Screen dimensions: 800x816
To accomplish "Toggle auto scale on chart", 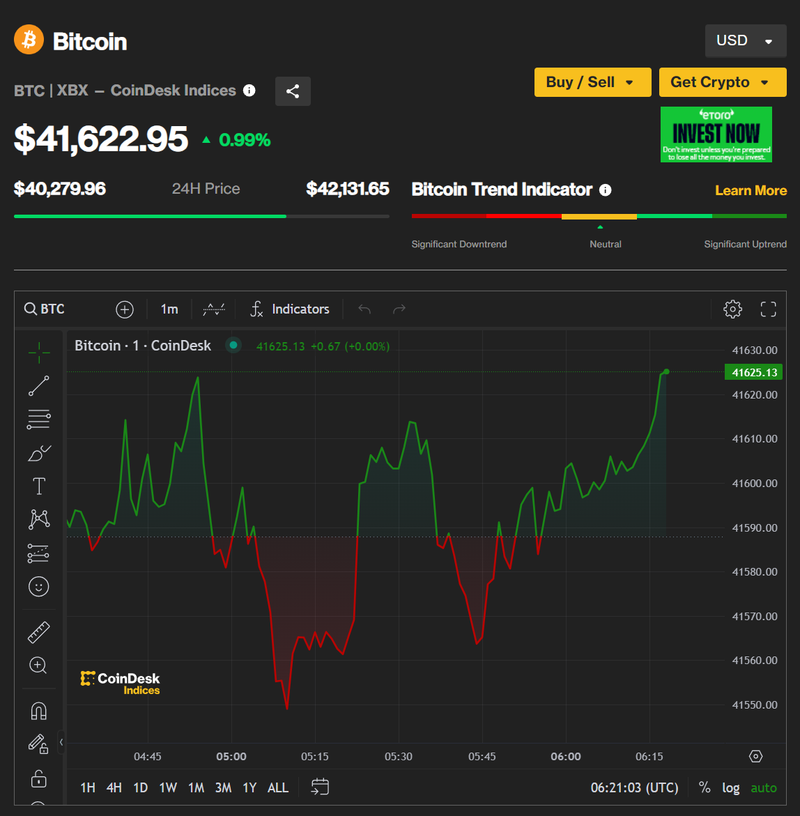I will [763, 788].
